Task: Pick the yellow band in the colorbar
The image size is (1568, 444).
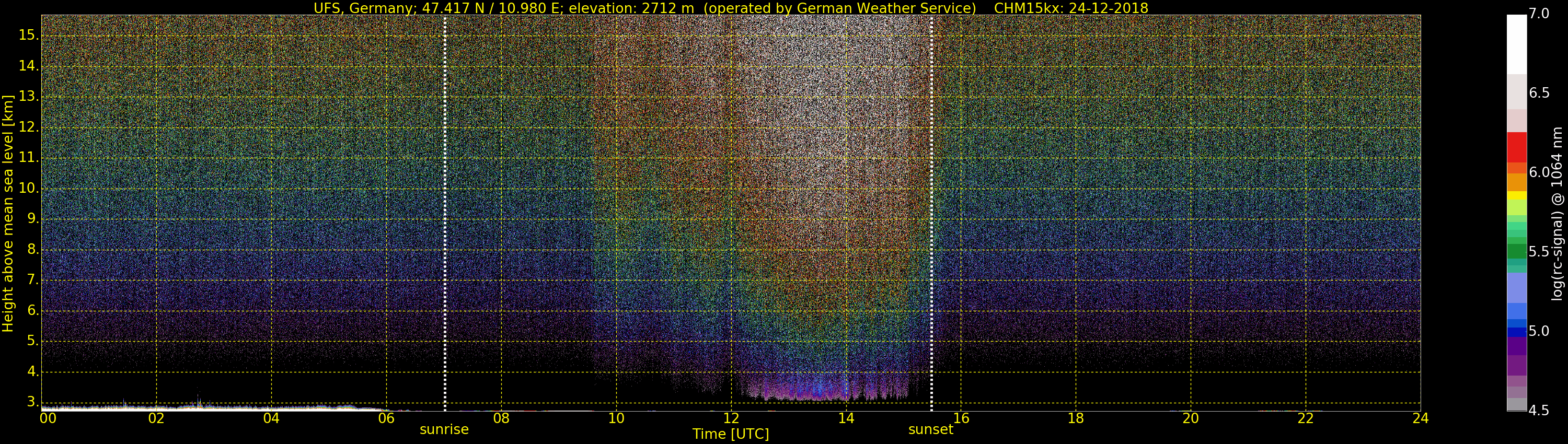Action: (1516, 196)
